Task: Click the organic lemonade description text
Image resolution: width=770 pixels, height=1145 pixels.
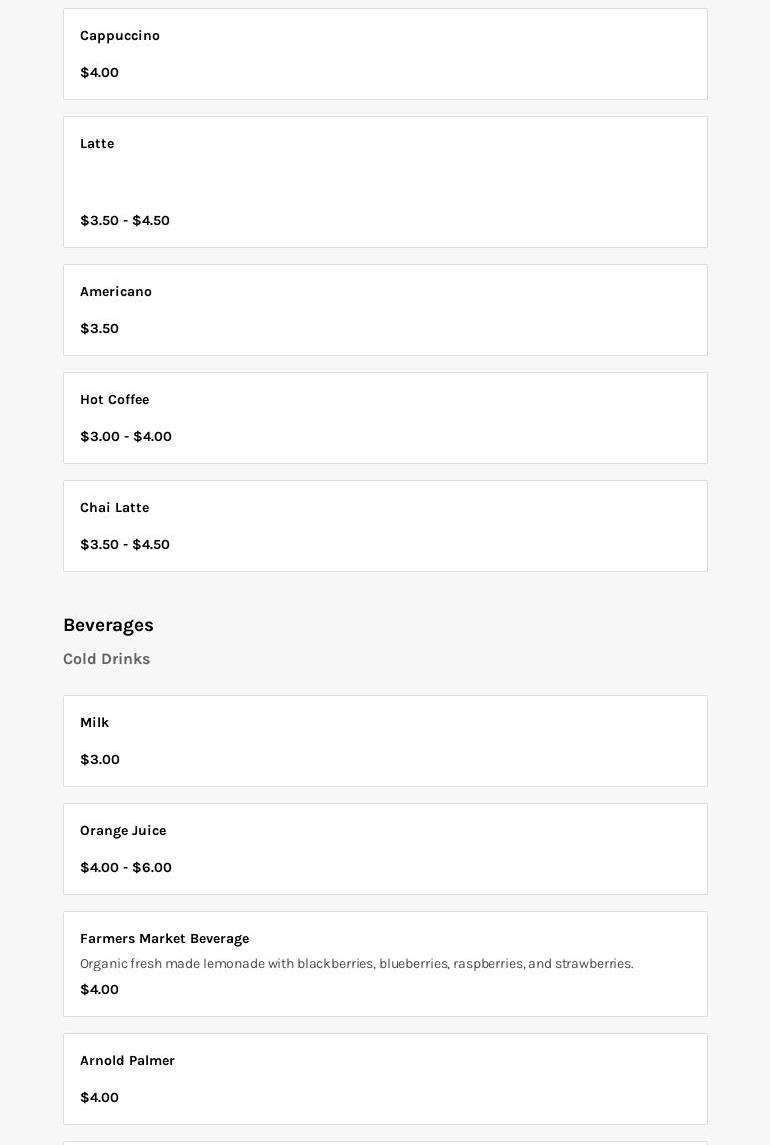Action: coord(356,964)
